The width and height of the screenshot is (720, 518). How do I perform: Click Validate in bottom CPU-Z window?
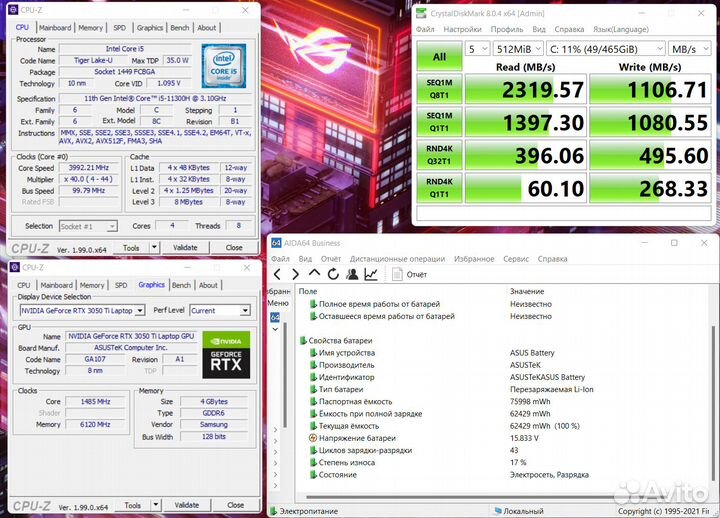186,505
